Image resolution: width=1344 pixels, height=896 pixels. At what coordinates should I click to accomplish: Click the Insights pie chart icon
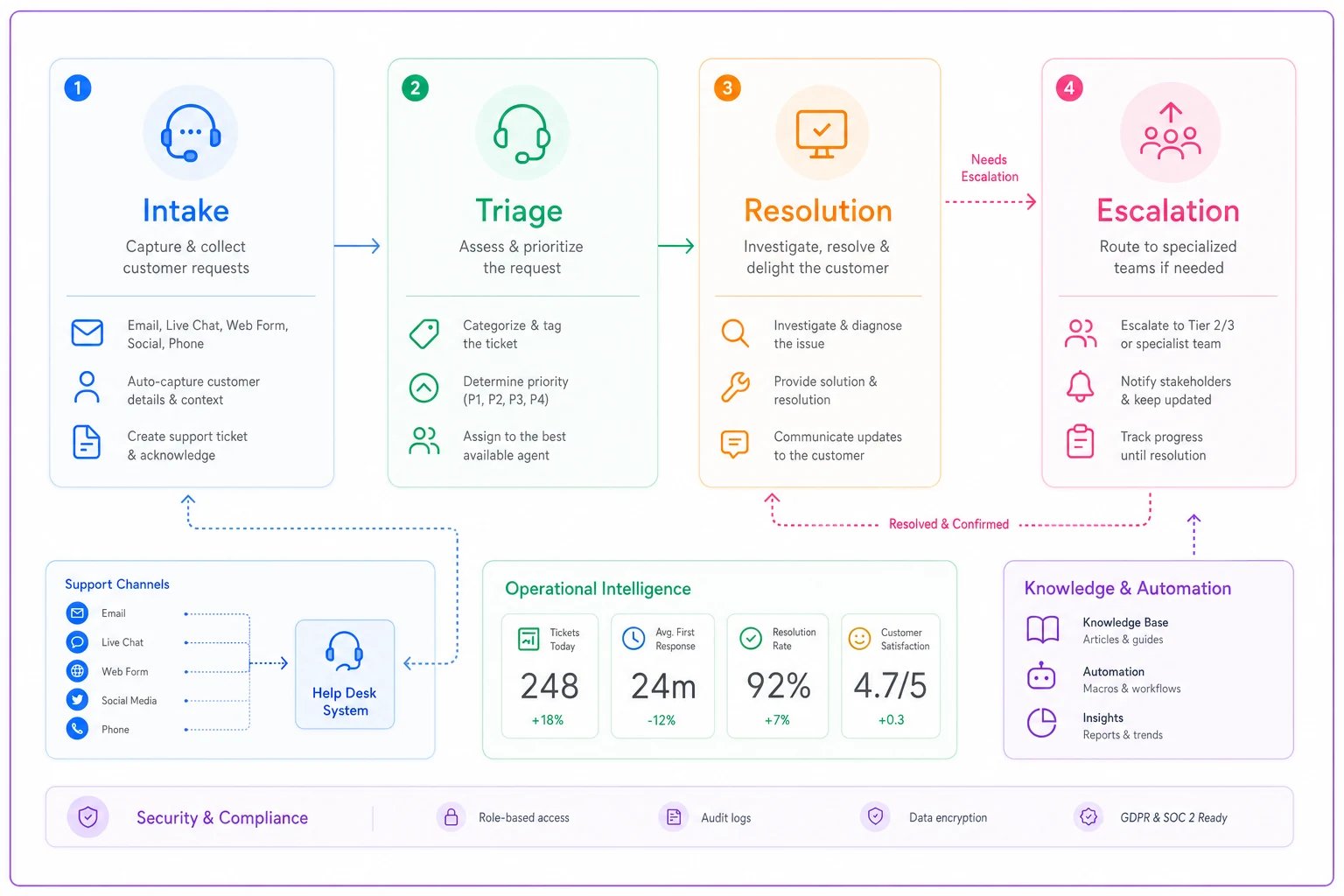[x=1041, y=723]
